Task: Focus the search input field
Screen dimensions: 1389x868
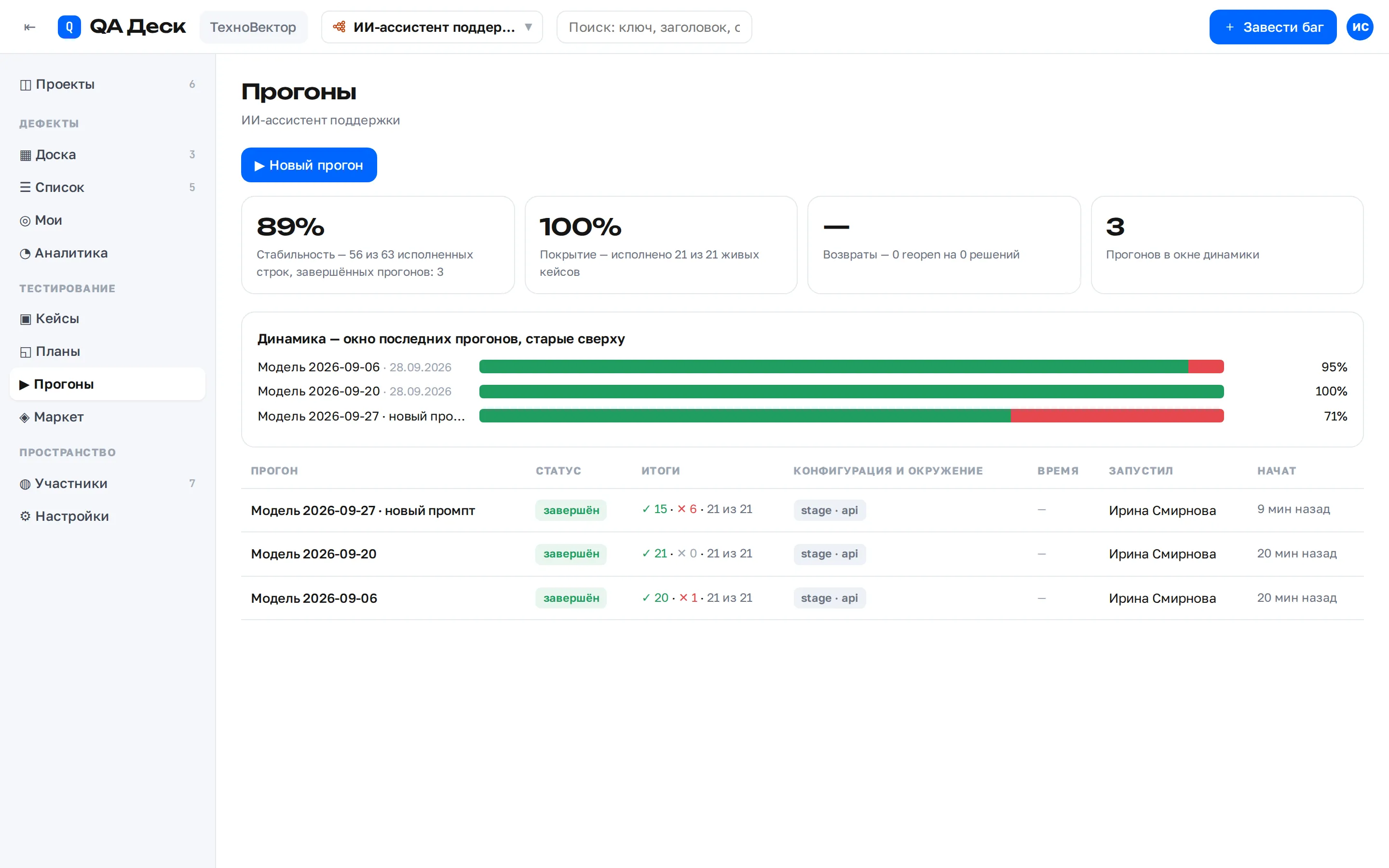Action: click(x=654, y=27)
